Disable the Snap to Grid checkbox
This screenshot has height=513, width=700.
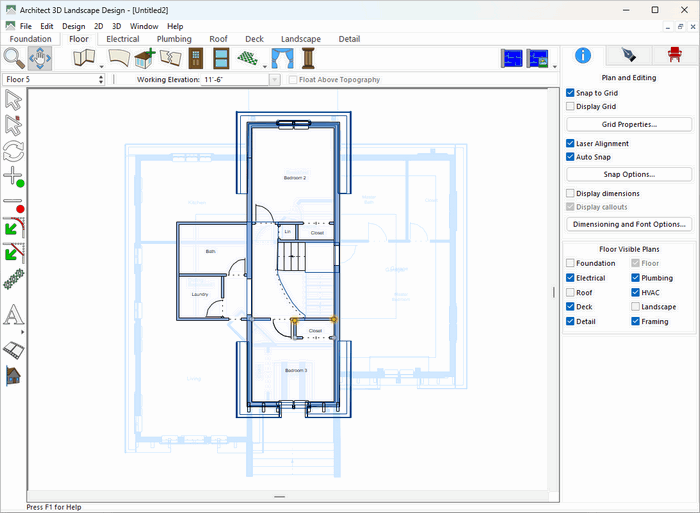pos(570,92)
